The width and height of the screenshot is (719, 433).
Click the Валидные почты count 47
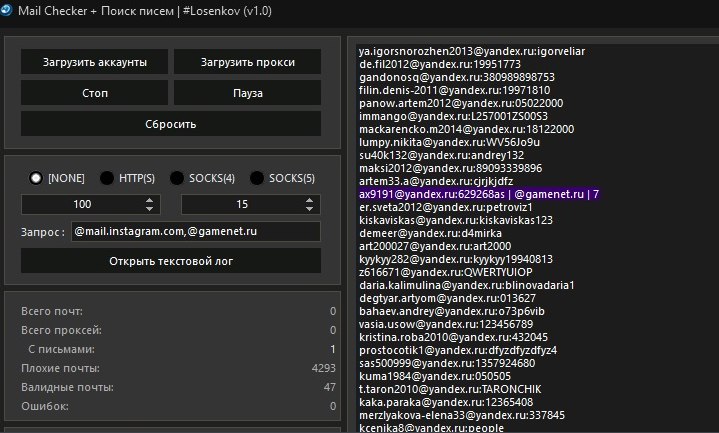(x=330, y=387)
